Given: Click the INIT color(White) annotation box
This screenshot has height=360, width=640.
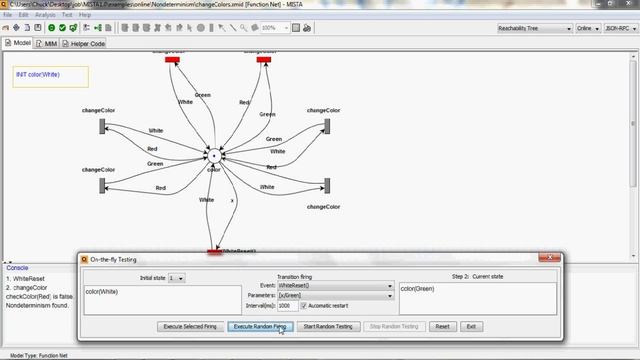Looking at the screenshot, I should point(51,77).
